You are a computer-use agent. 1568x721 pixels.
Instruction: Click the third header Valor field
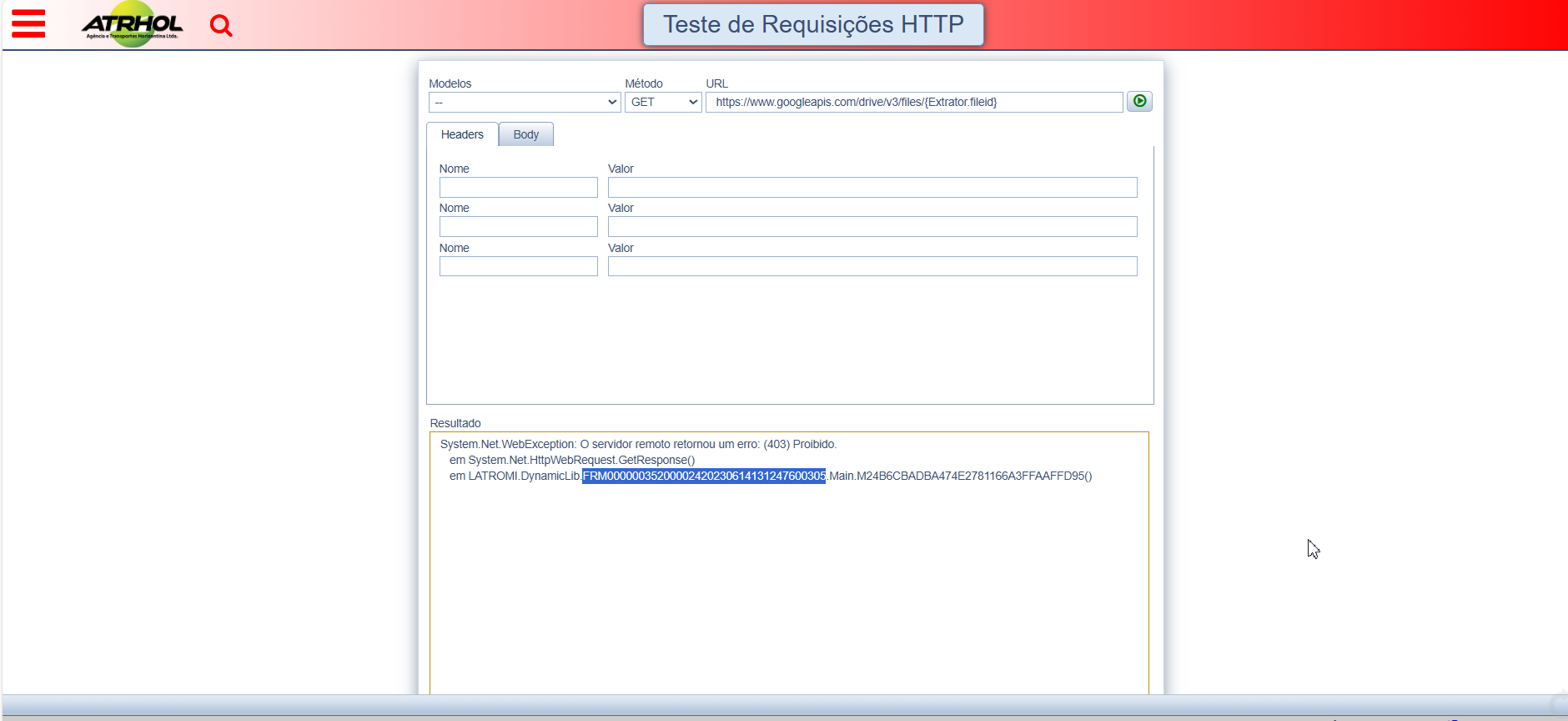(872, 266)
